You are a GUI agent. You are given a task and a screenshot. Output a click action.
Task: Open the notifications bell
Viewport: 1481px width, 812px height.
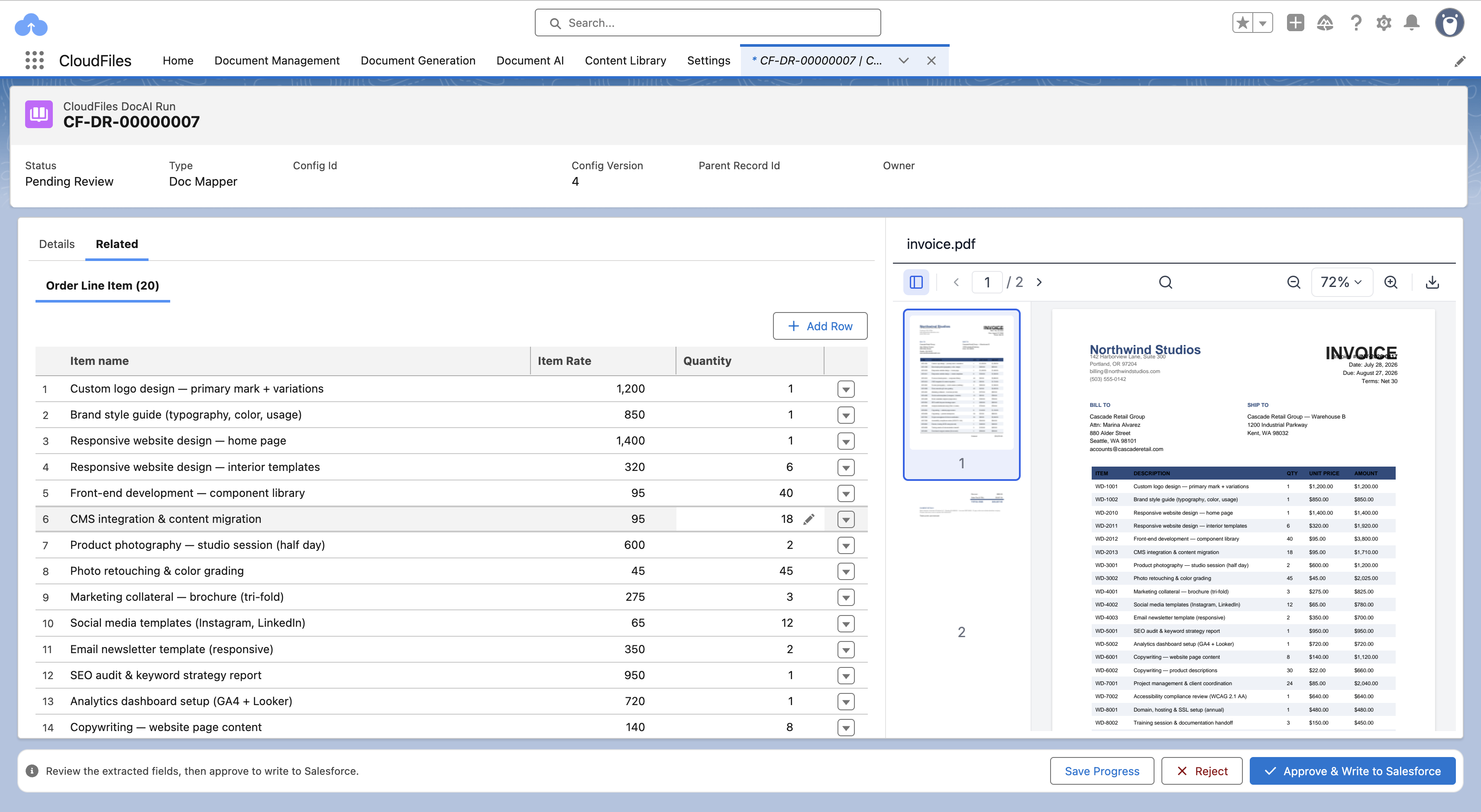click(x=1411, y=23)
